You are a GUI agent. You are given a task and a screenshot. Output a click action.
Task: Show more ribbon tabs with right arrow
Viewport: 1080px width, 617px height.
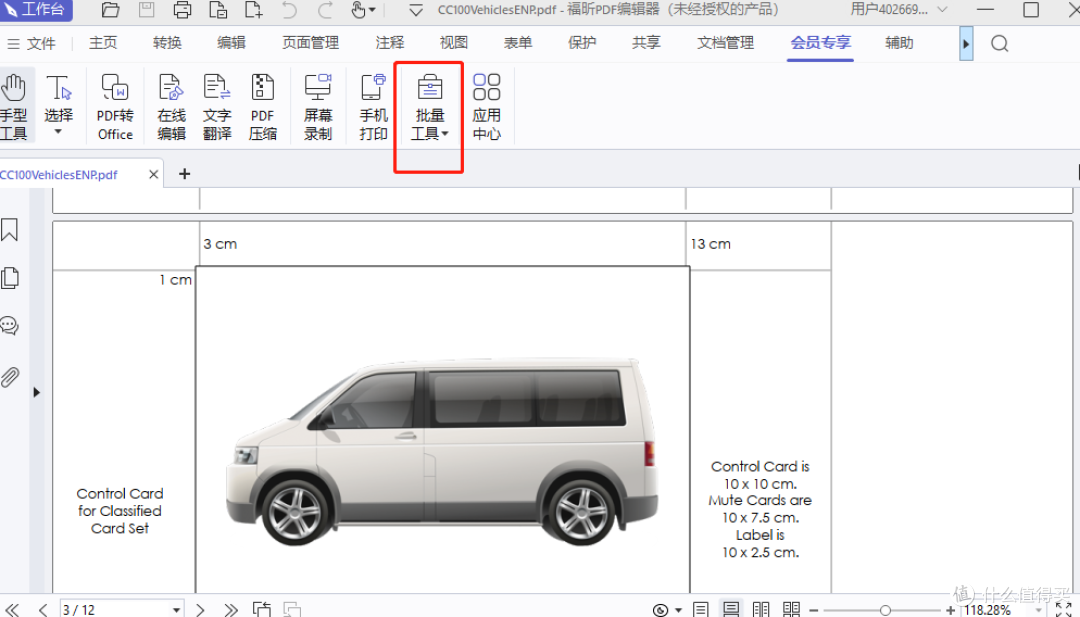[x=966, y=44]
